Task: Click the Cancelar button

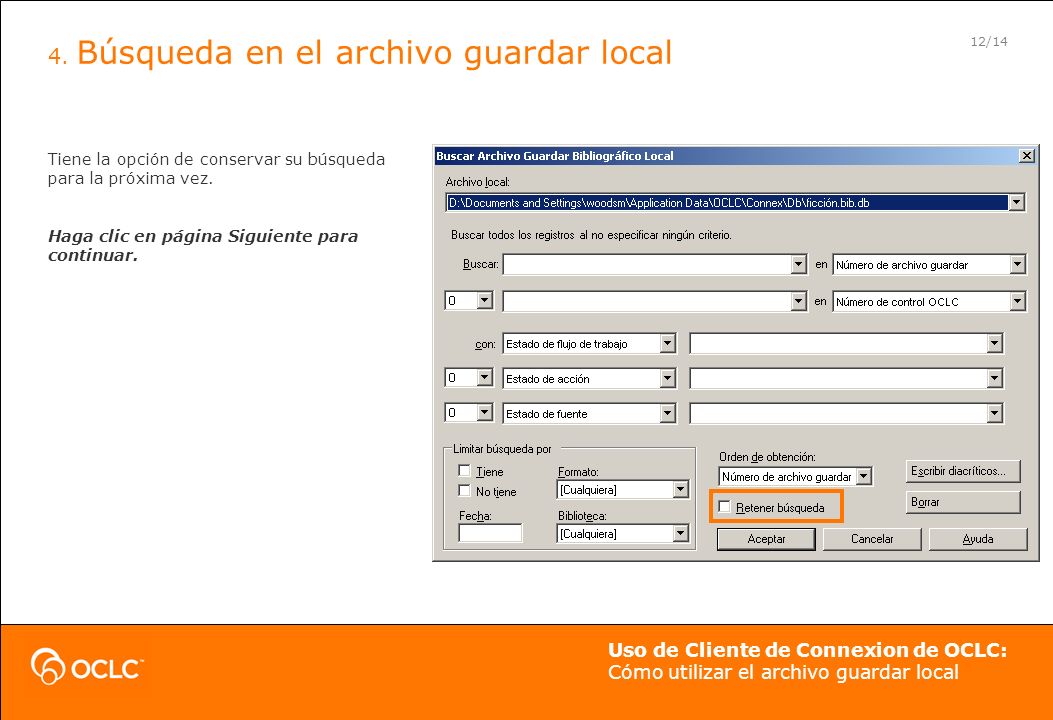Action: 872,539
